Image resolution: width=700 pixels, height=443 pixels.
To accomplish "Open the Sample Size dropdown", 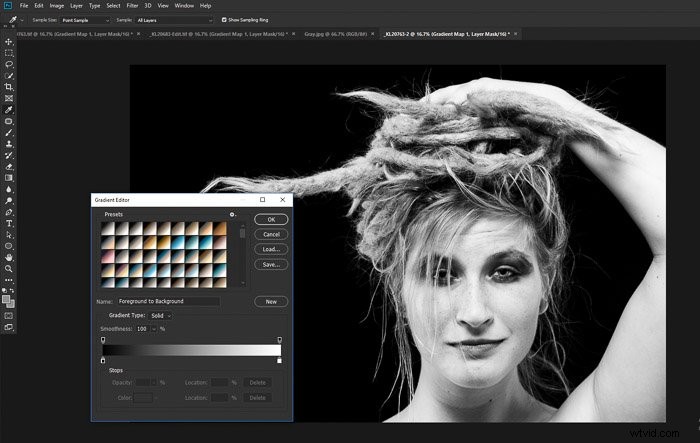I will pos(85,20).
